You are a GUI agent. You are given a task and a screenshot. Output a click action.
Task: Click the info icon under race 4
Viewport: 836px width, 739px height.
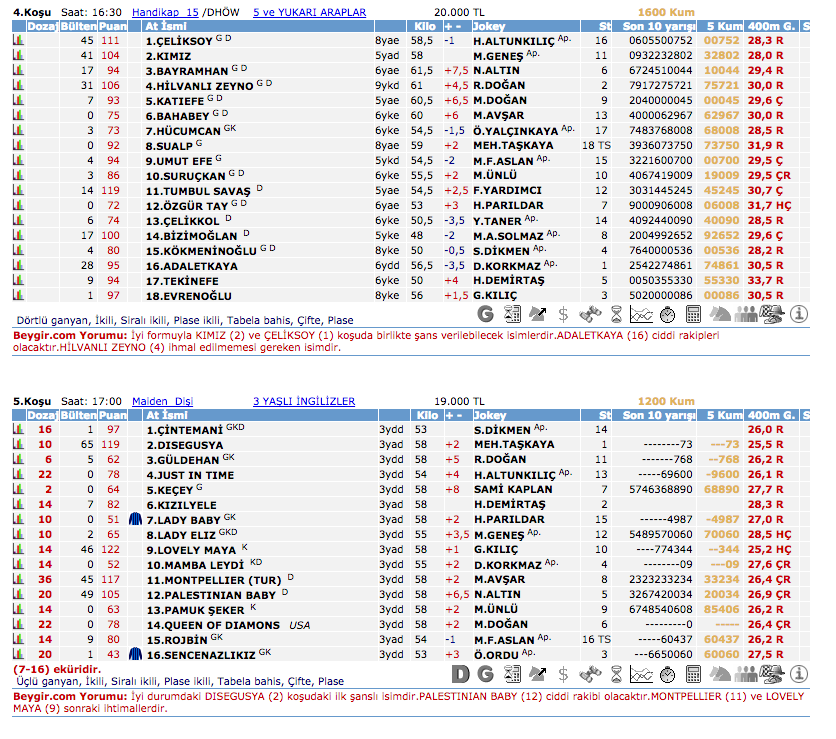click(x=798, y=313)
